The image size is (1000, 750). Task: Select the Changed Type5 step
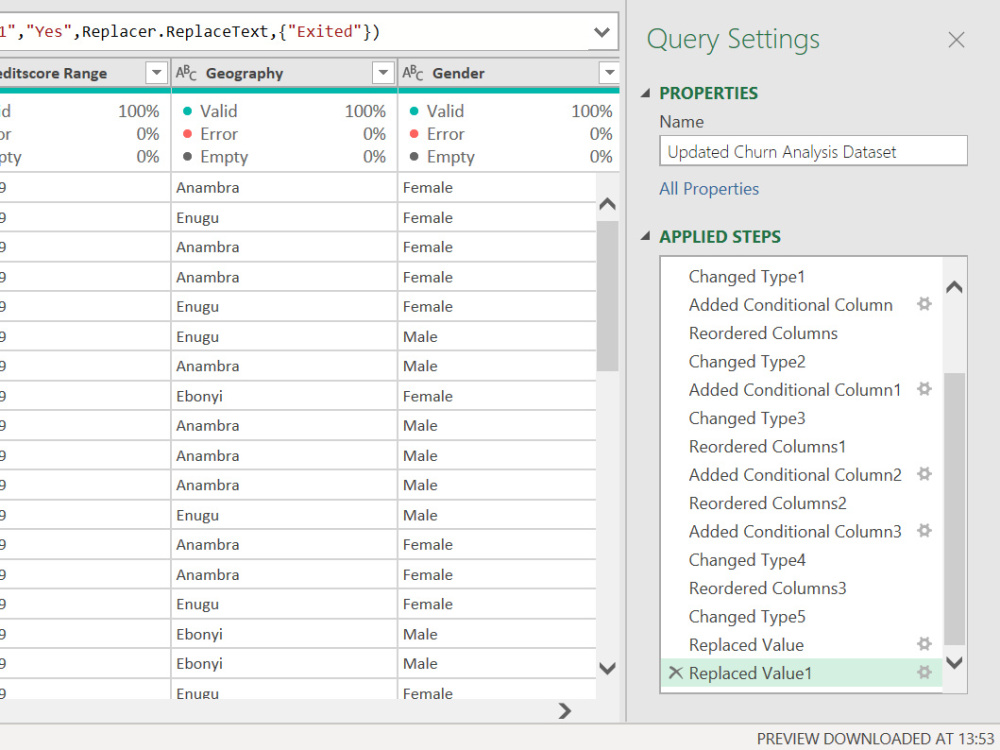(801, 617)
